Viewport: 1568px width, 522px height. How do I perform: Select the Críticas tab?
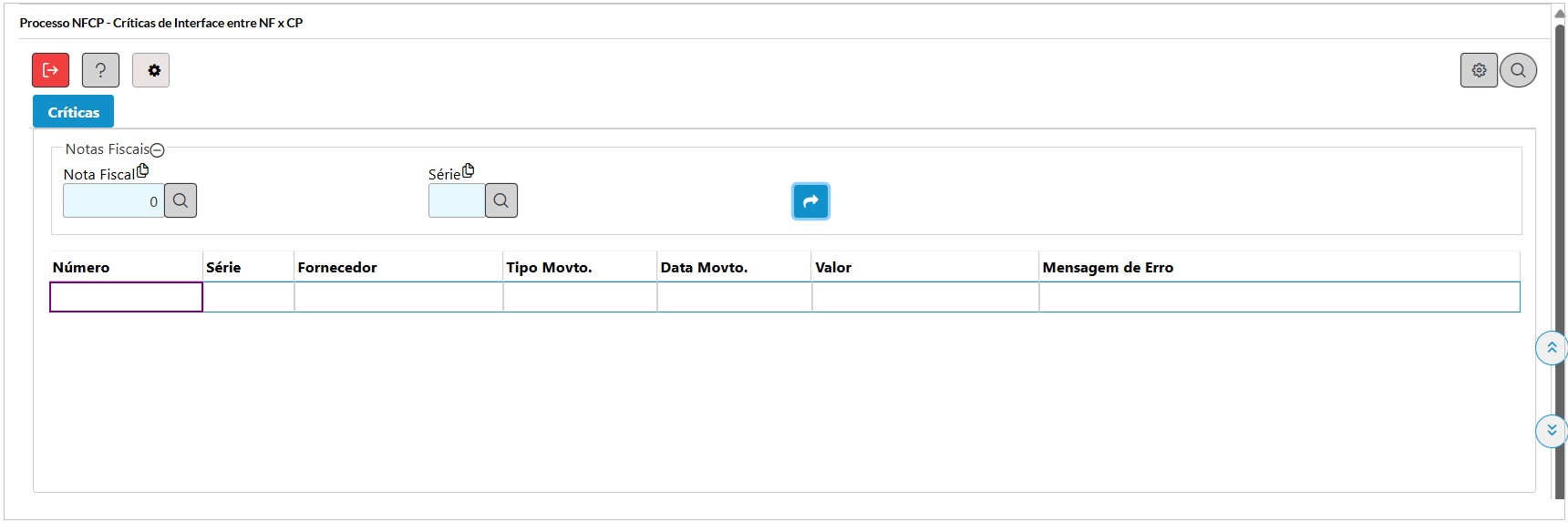point(74,112)
